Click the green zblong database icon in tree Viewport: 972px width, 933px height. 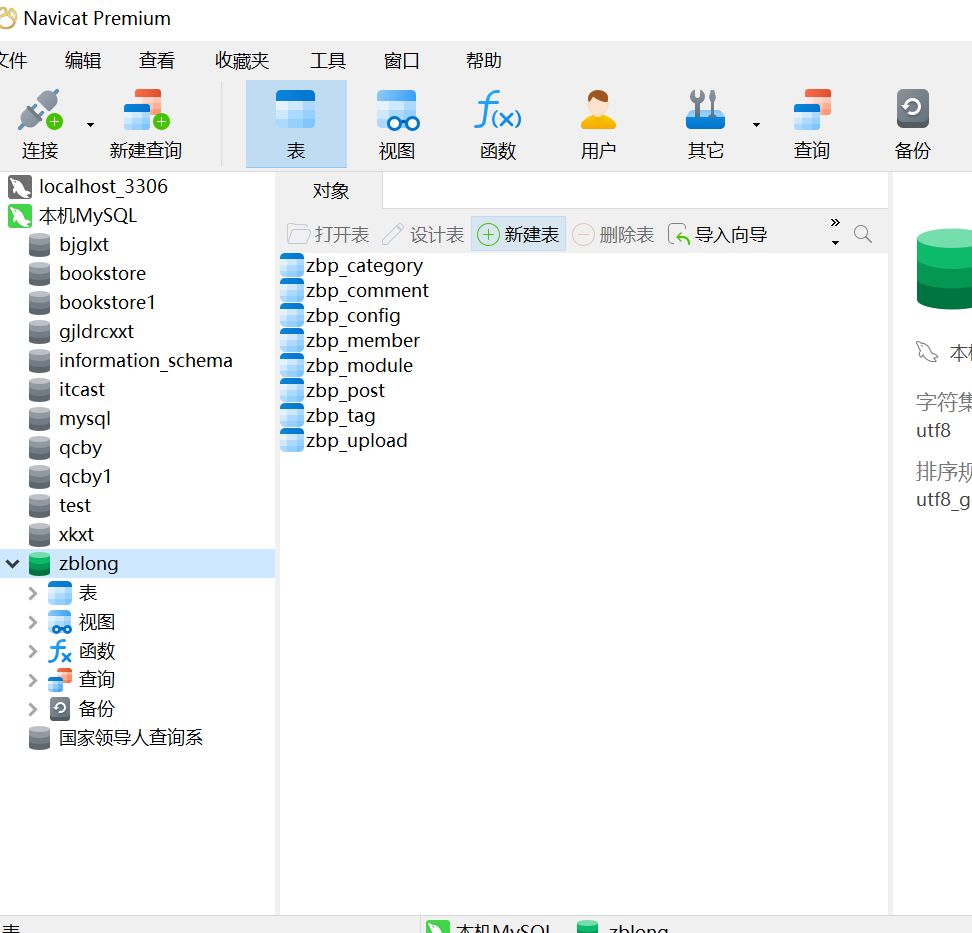40,564
